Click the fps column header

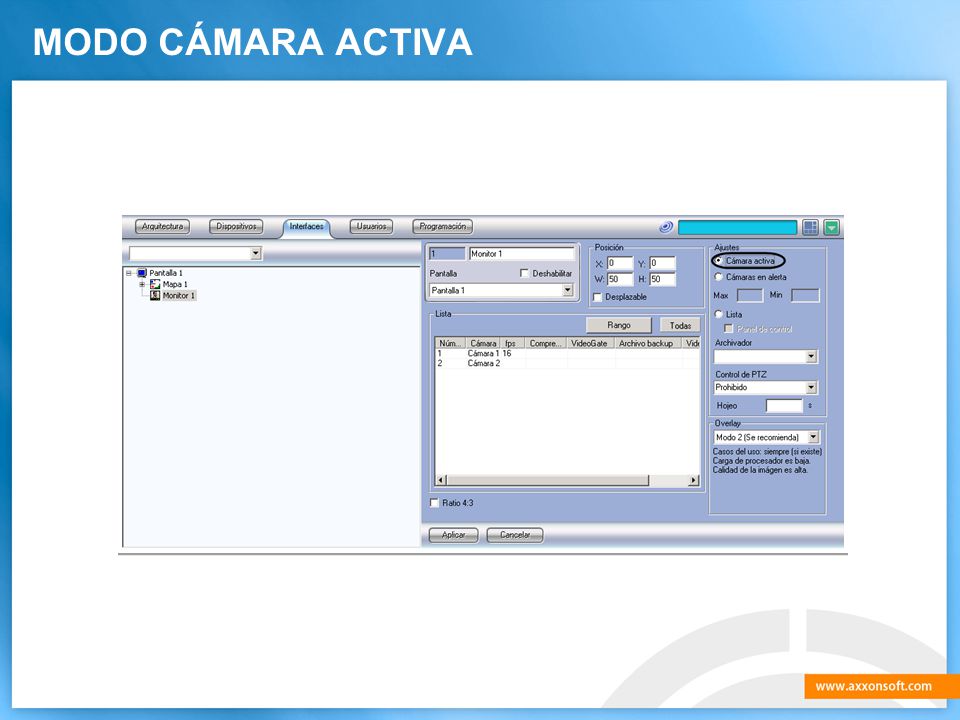[x=512, y=343]
